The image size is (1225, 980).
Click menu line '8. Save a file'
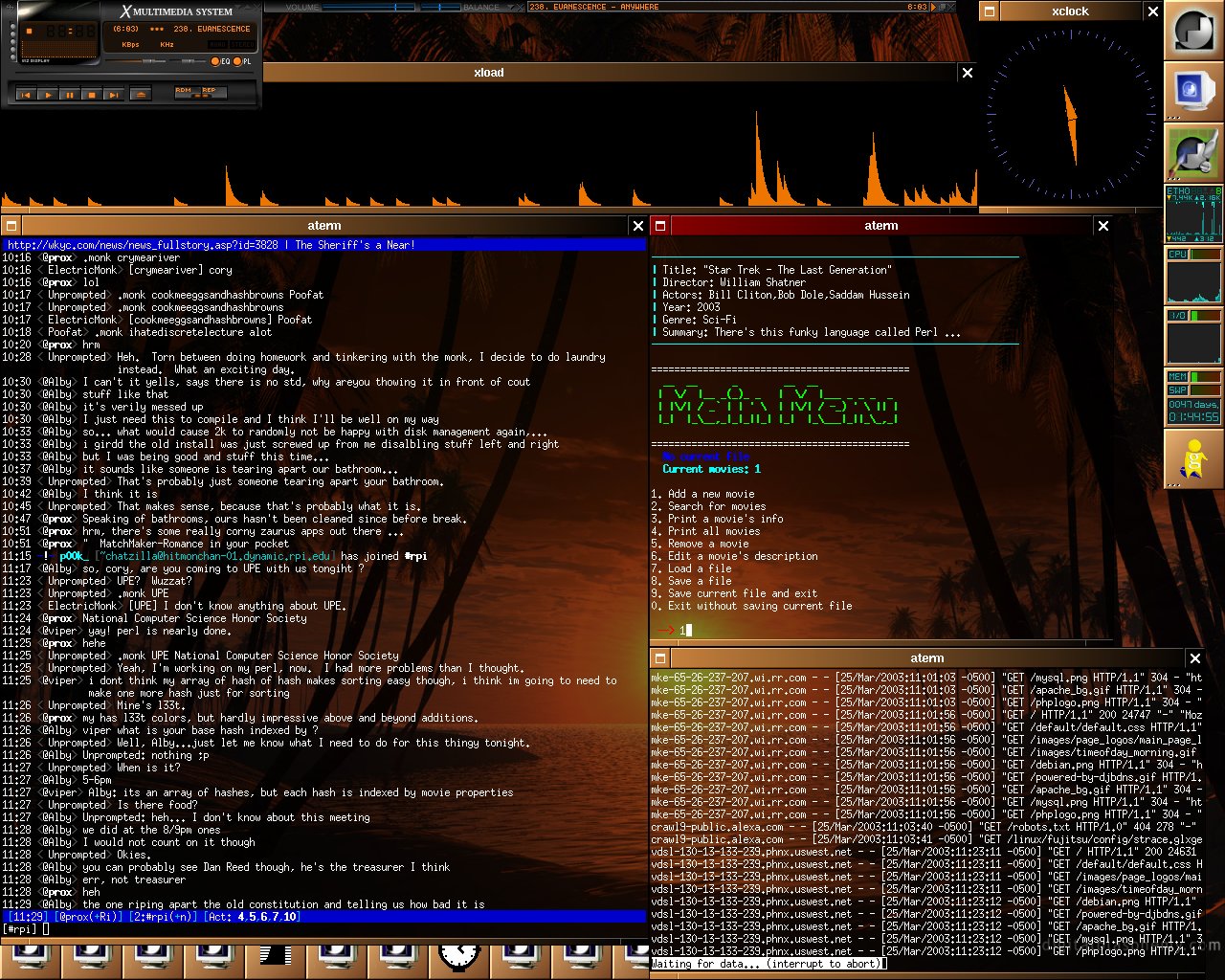tap(691, 581)
